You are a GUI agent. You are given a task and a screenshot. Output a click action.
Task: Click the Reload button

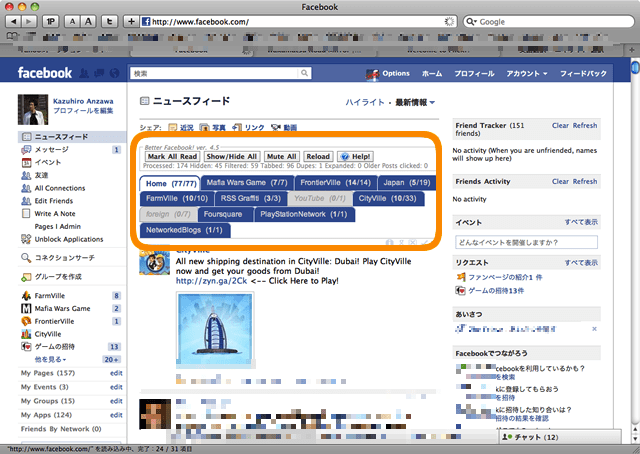[x=318, y=156]
